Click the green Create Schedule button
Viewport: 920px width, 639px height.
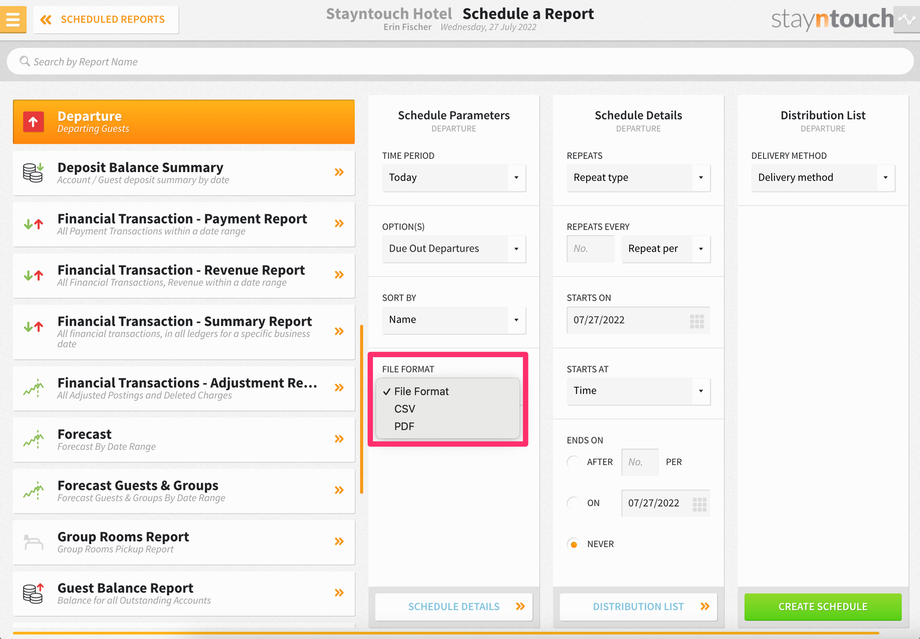[823, 607]
